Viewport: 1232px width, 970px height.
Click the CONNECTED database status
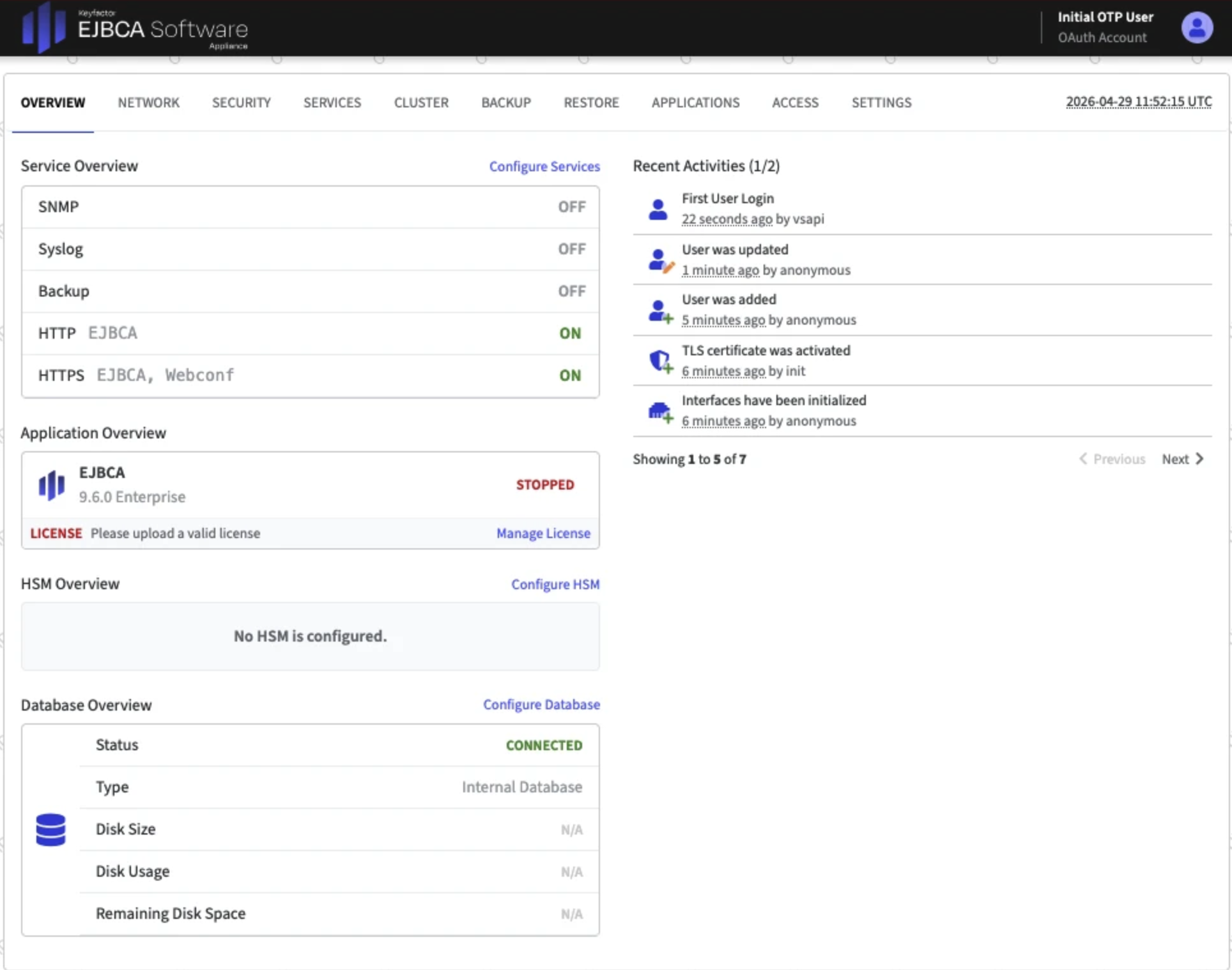(x=544, y=745)
